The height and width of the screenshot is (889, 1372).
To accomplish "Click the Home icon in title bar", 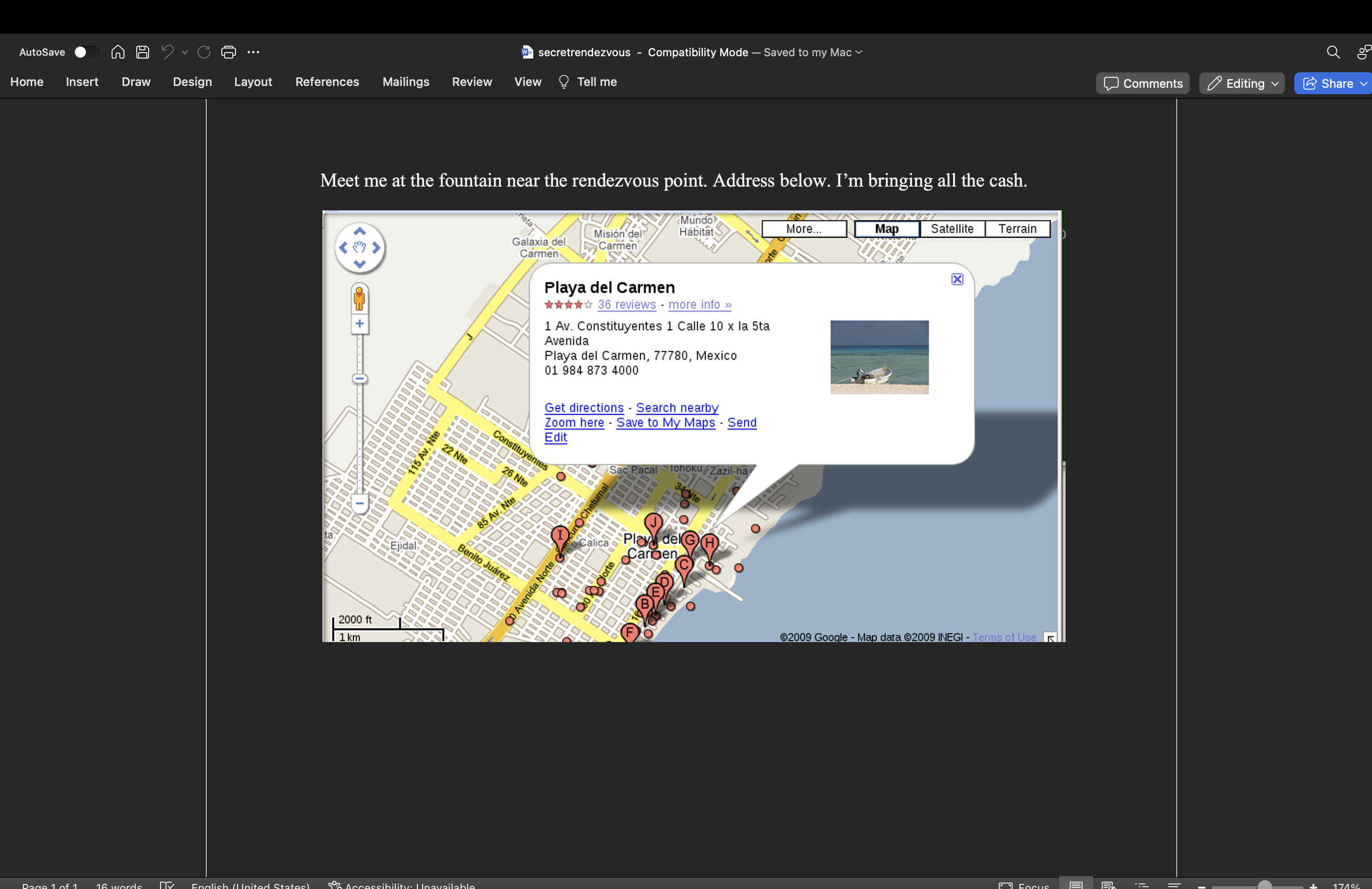I will click(x=118, y=53).
